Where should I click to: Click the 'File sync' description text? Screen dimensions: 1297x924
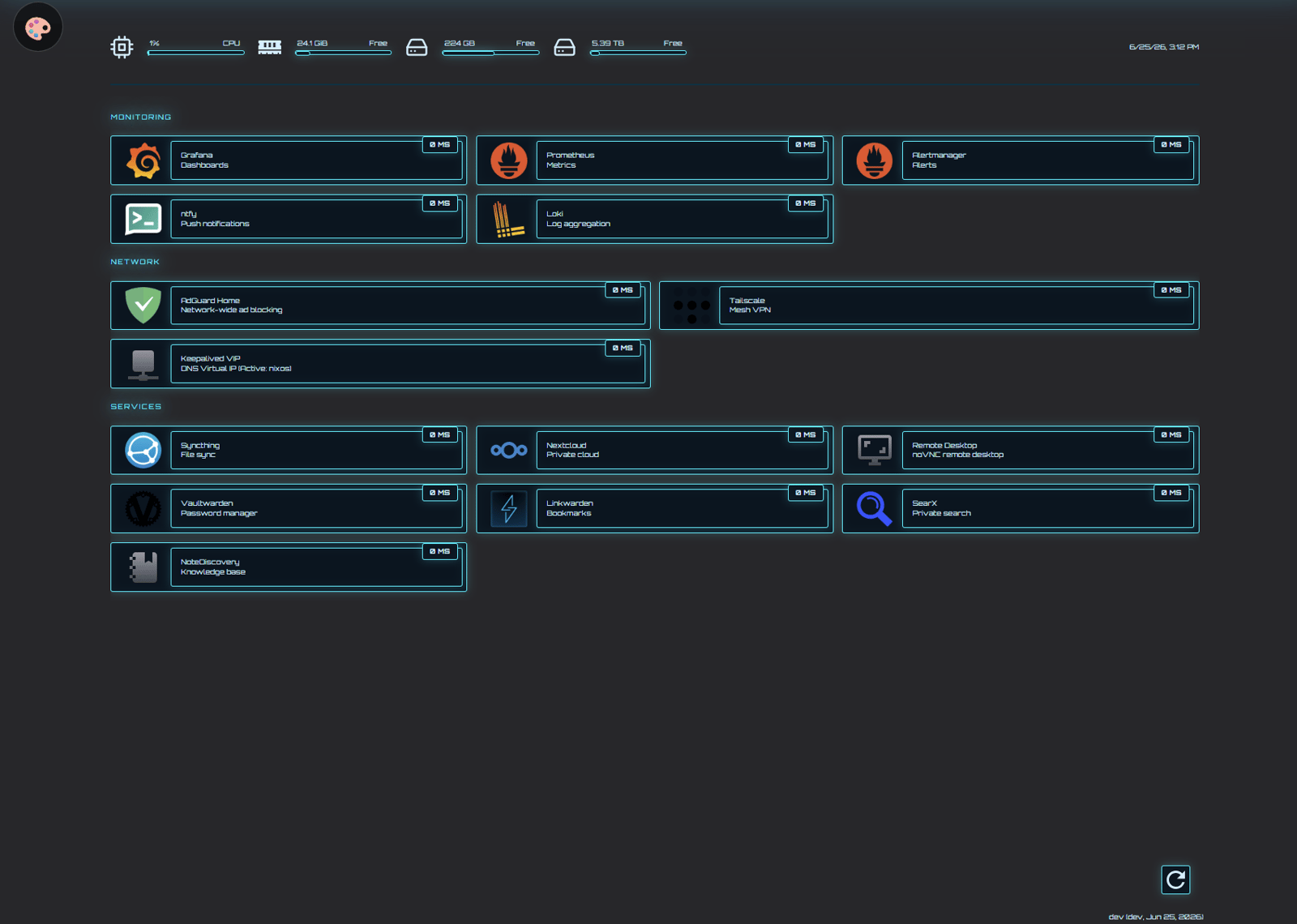198,455
